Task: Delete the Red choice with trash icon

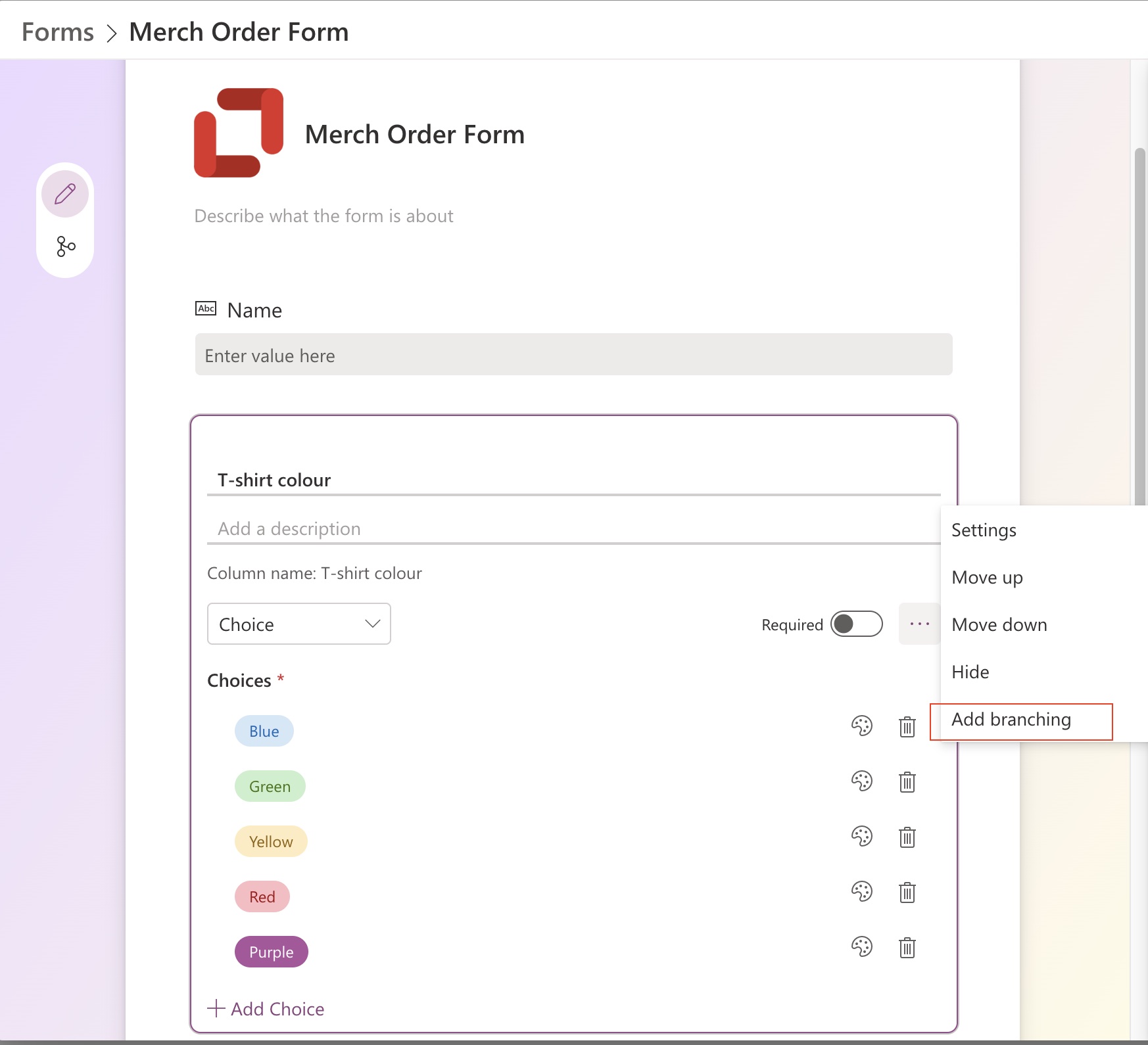Action: (907, 893)
